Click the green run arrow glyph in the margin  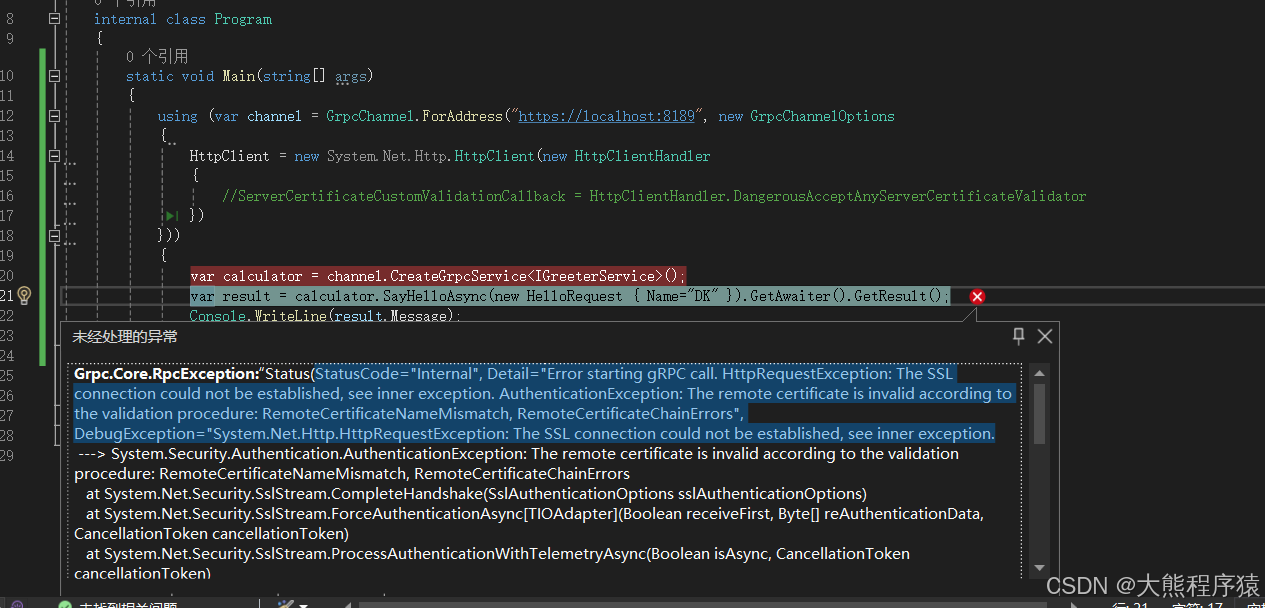(170, 215)
